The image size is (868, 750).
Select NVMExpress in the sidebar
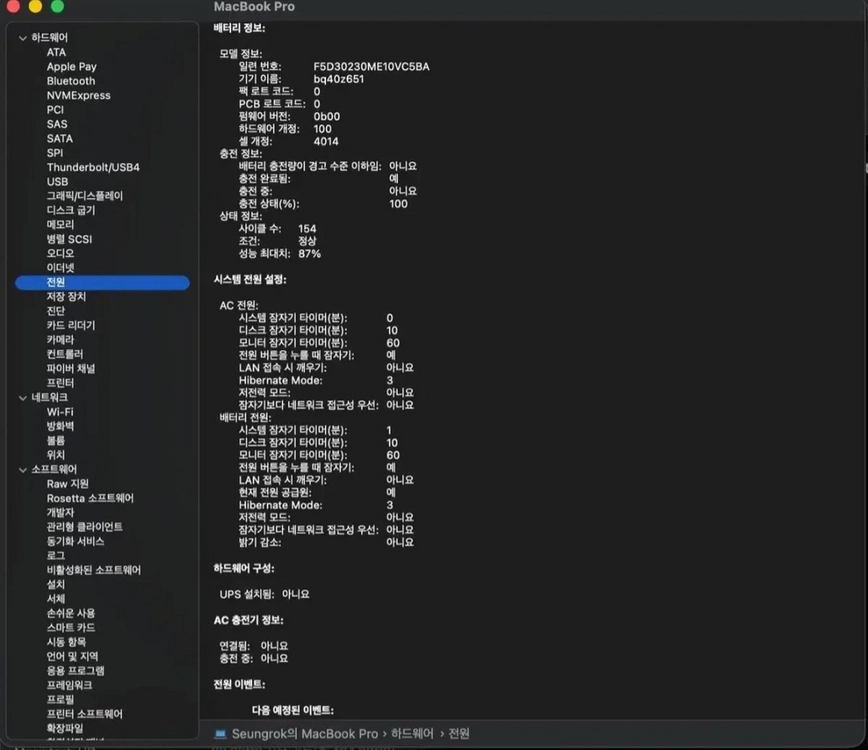[79, 95]
